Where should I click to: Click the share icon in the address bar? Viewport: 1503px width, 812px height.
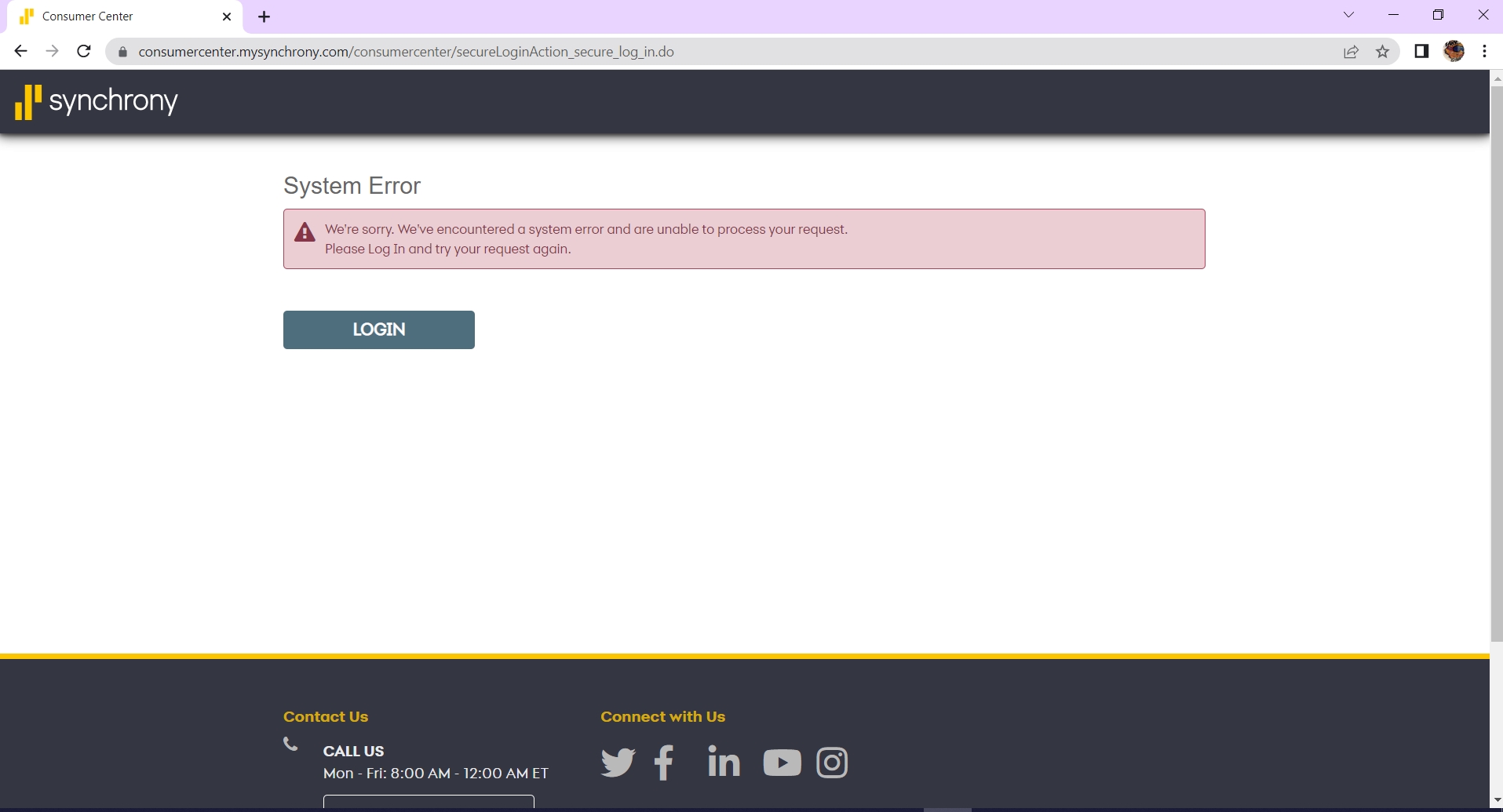[1351, 51]
